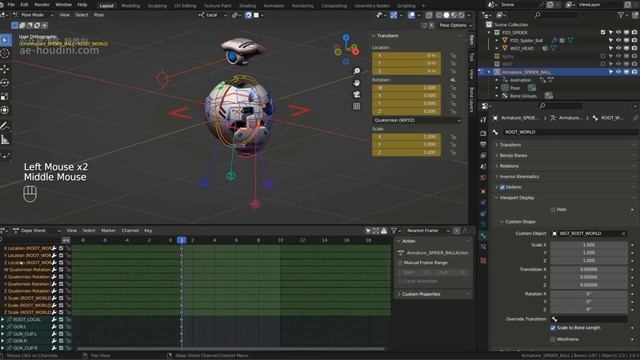
Task: Open Key menu in Dope Sheet
Action: 148,231
